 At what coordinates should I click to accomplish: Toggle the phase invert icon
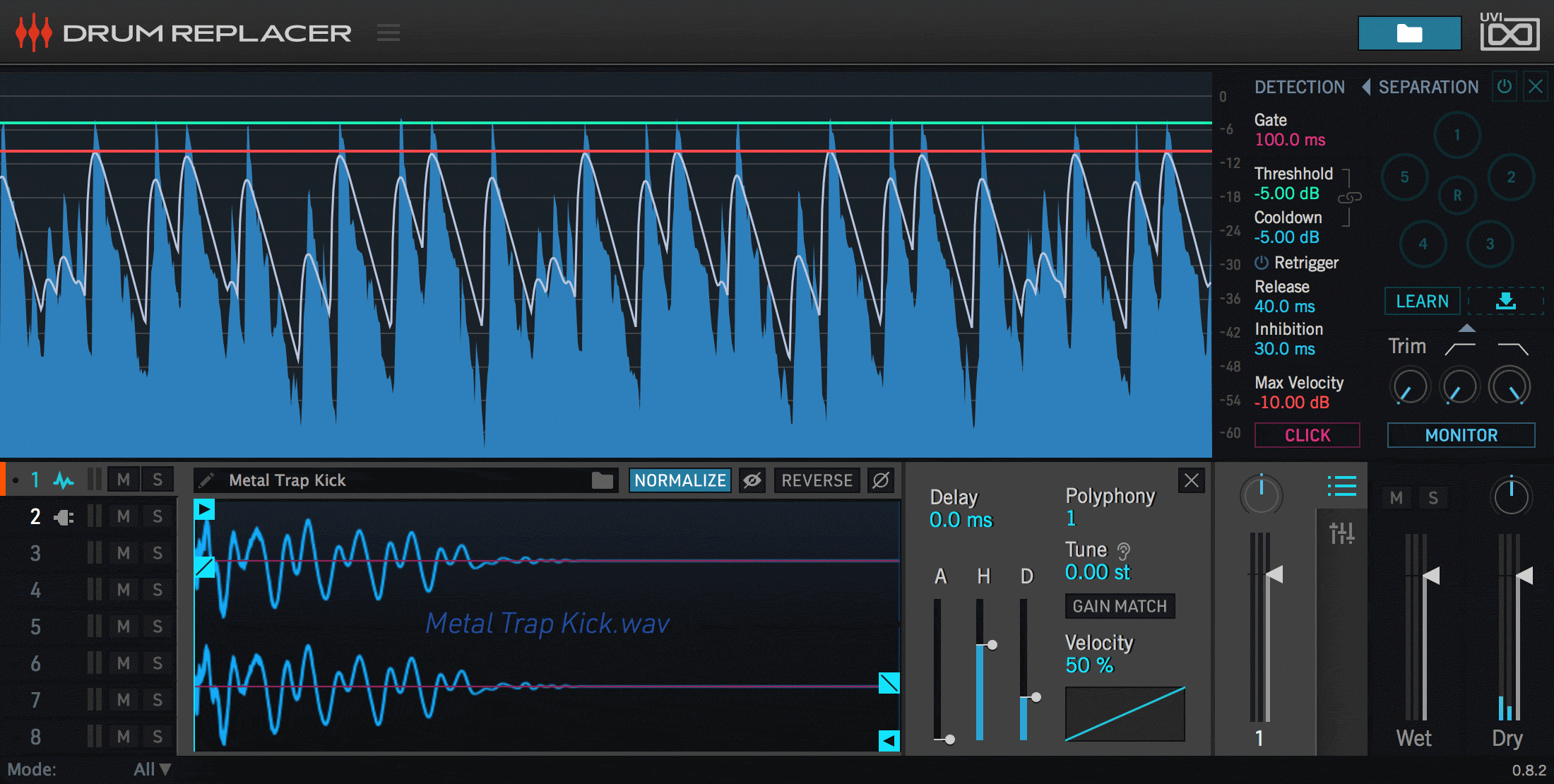(x=881, y=480)
